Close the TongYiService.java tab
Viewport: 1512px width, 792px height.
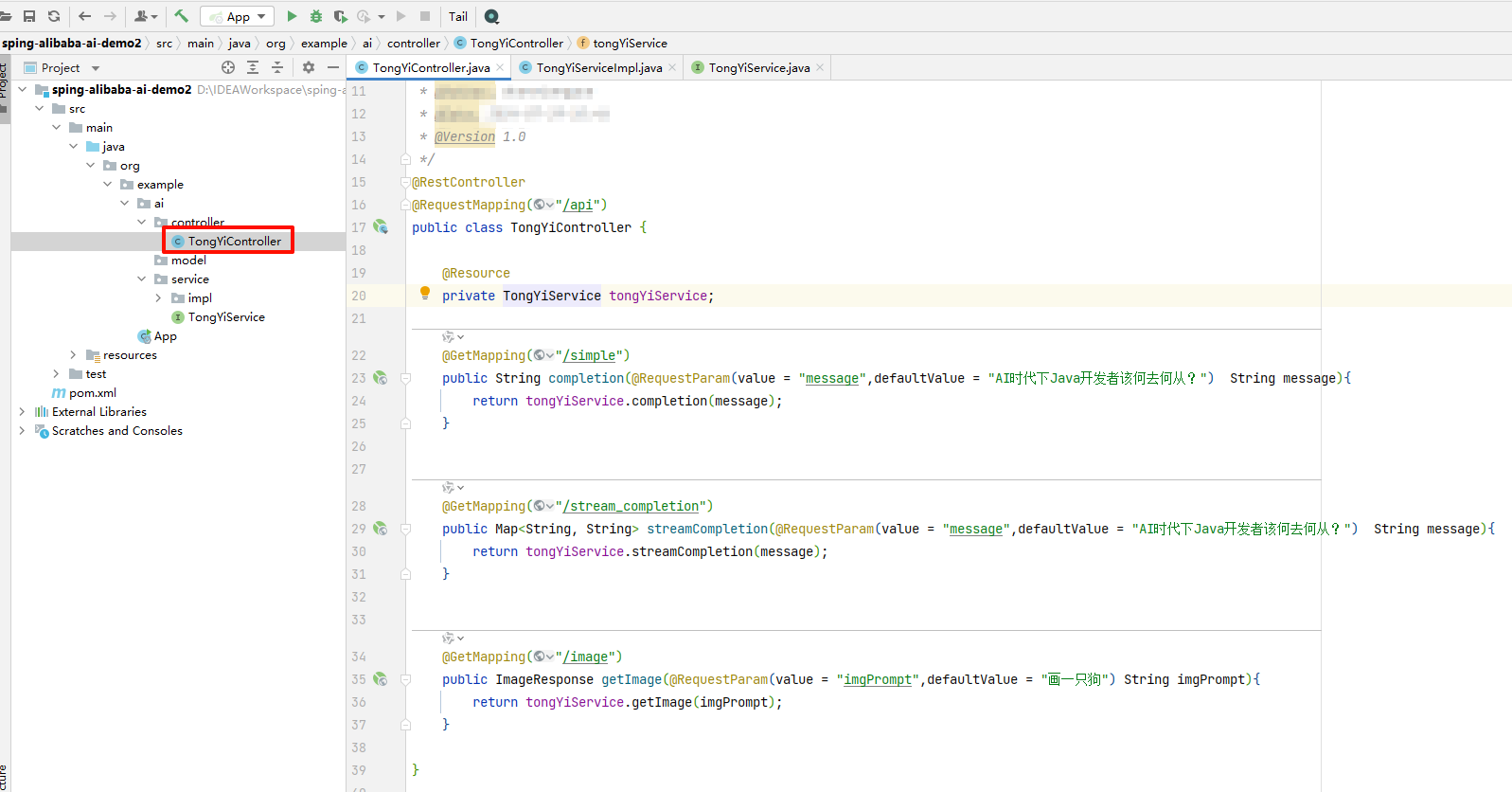(x=820, y=67)
